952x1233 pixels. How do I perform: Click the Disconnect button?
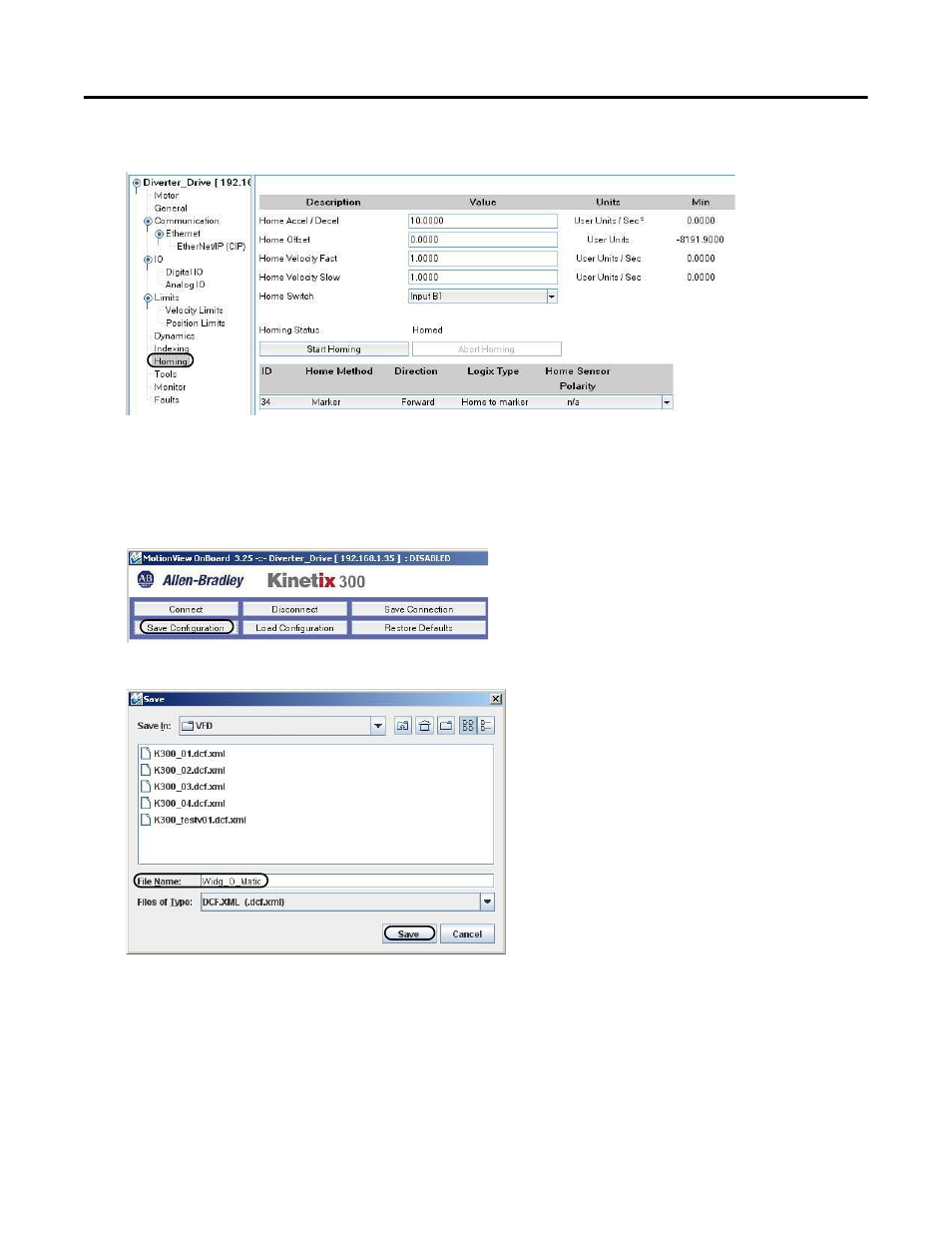click(x=295, y=609)
